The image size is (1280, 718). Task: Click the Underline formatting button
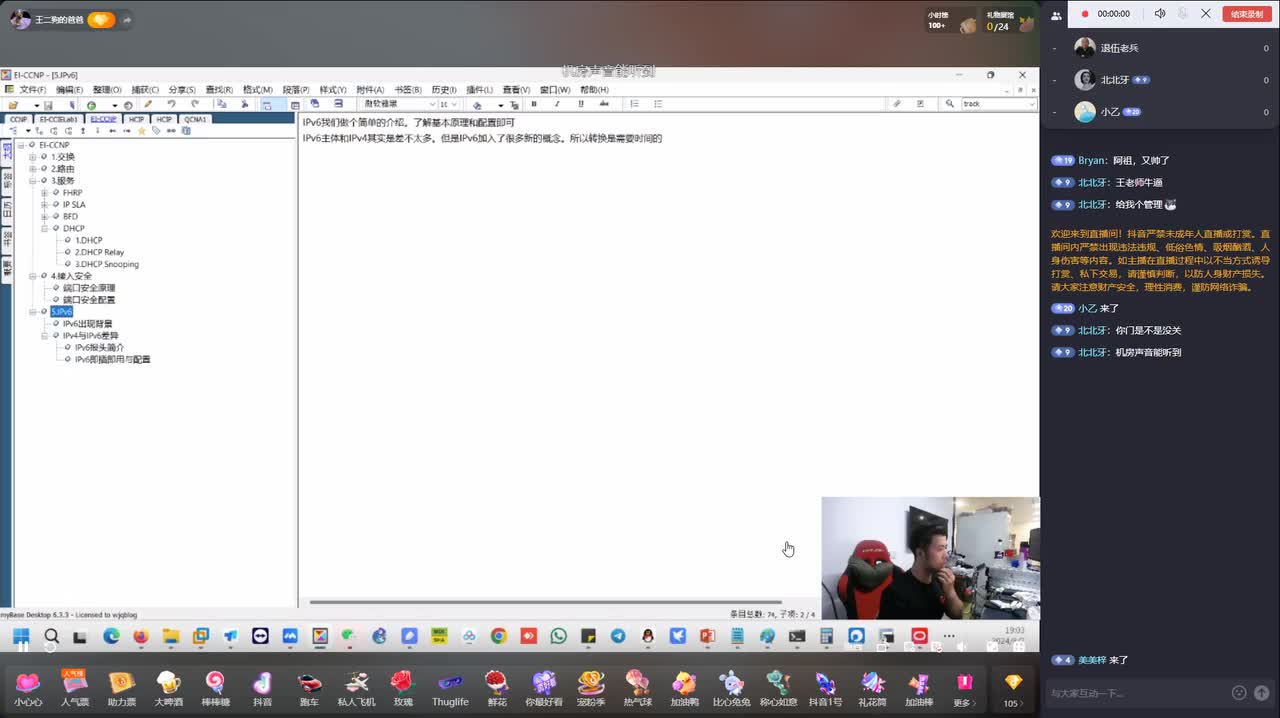click(x=581, y=104)
